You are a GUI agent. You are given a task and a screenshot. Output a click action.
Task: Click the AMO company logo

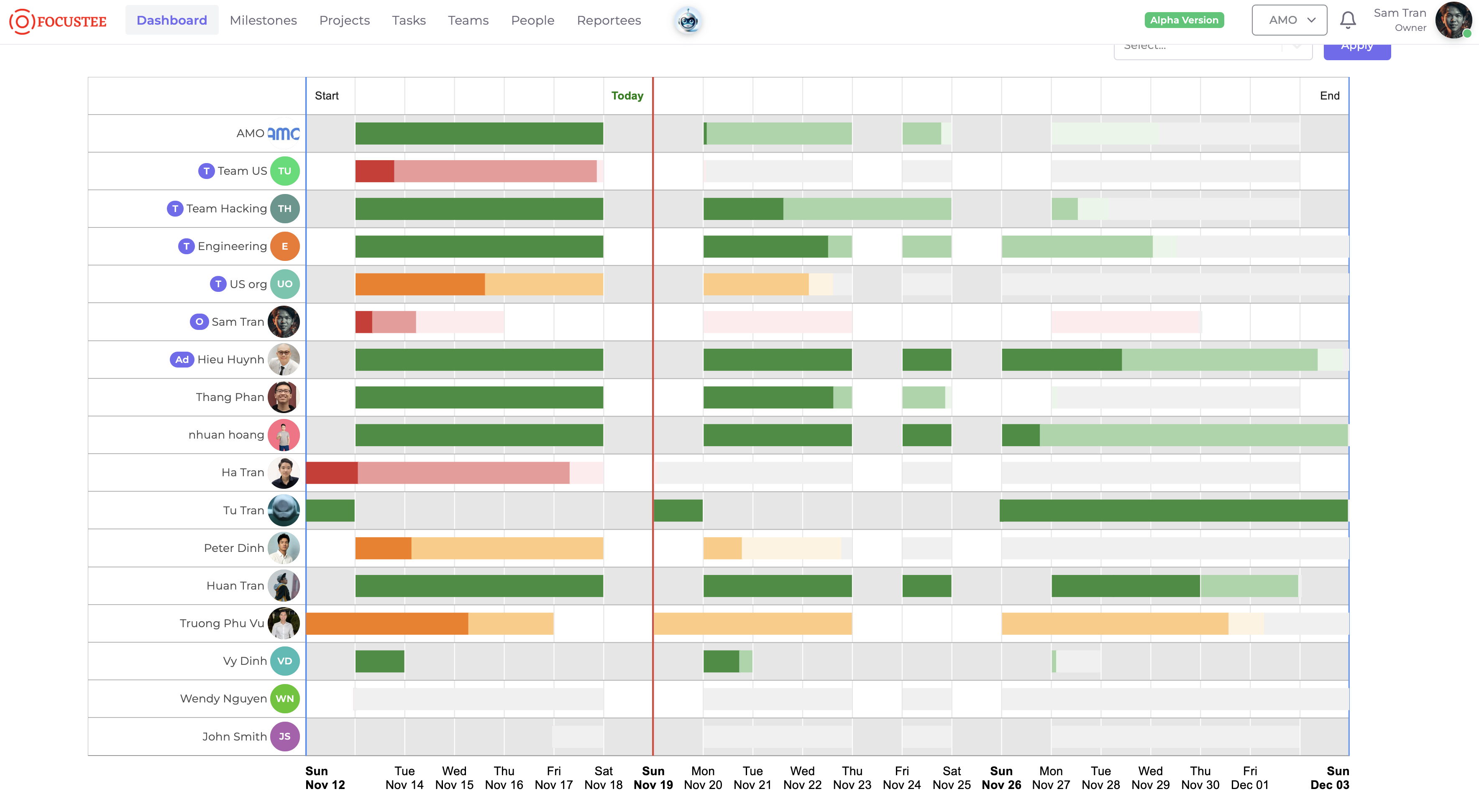point(284,134)
